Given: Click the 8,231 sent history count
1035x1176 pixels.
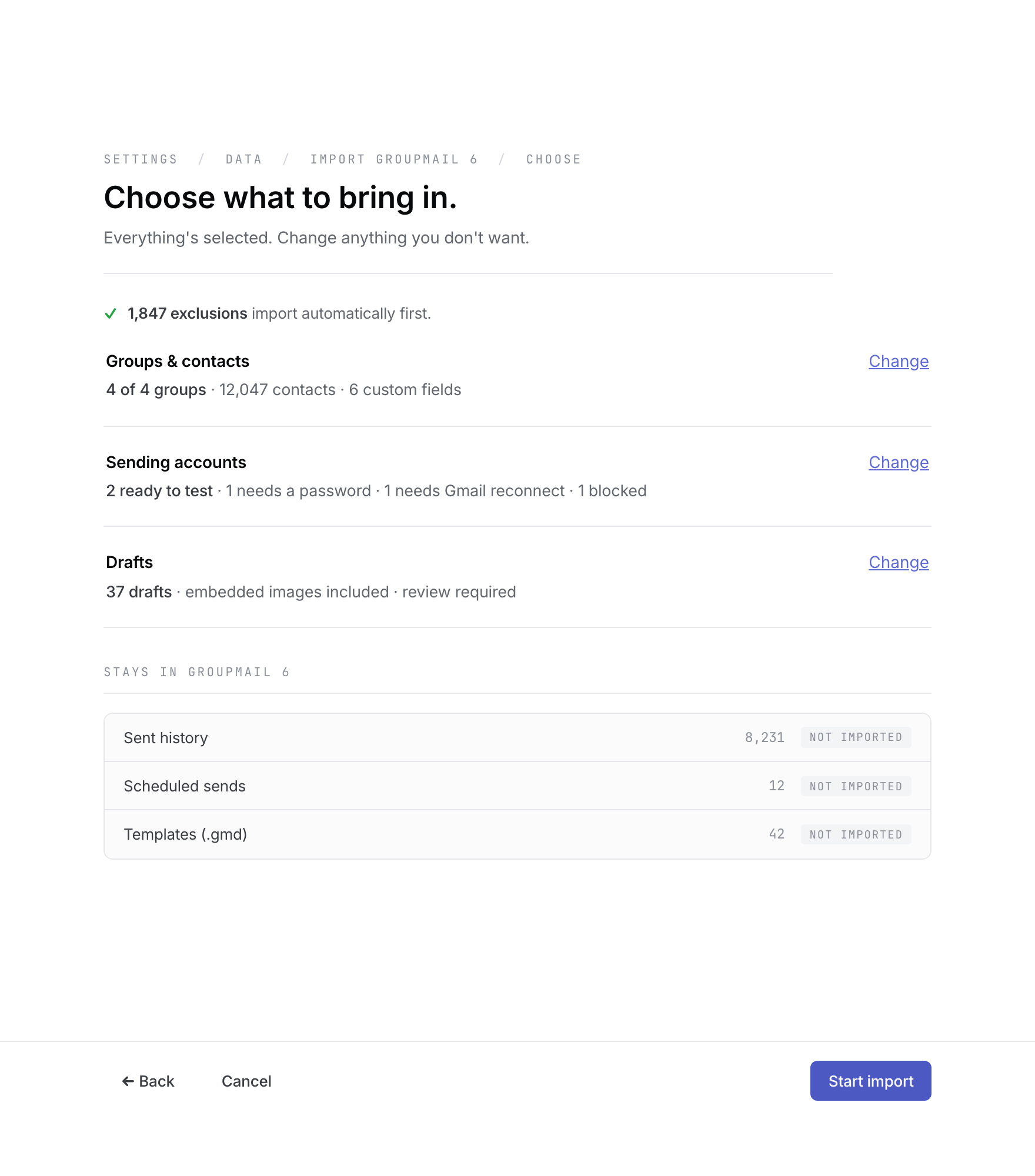Looking at the screenshot, I should click(x=764, y=737).
